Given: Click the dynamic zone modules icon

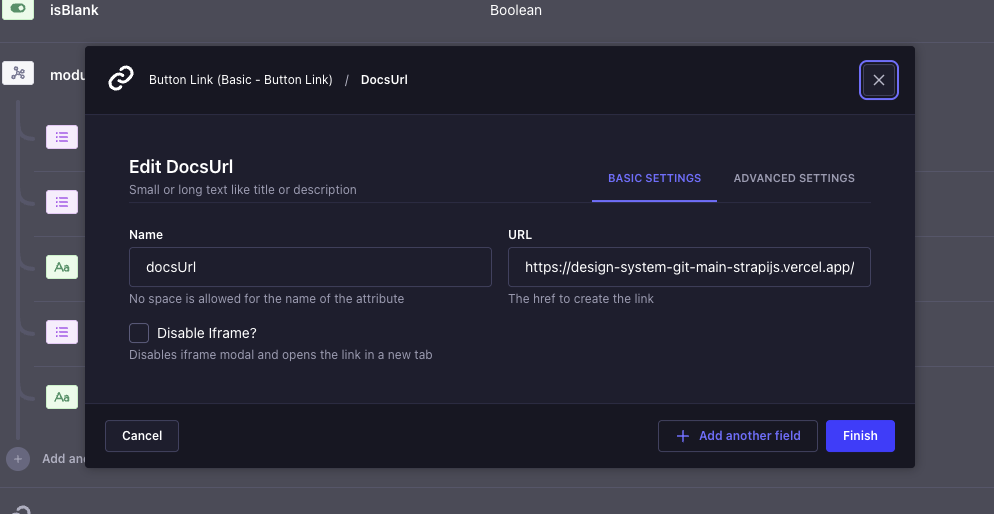Looking at the screenshot, I should click(18, 73).
